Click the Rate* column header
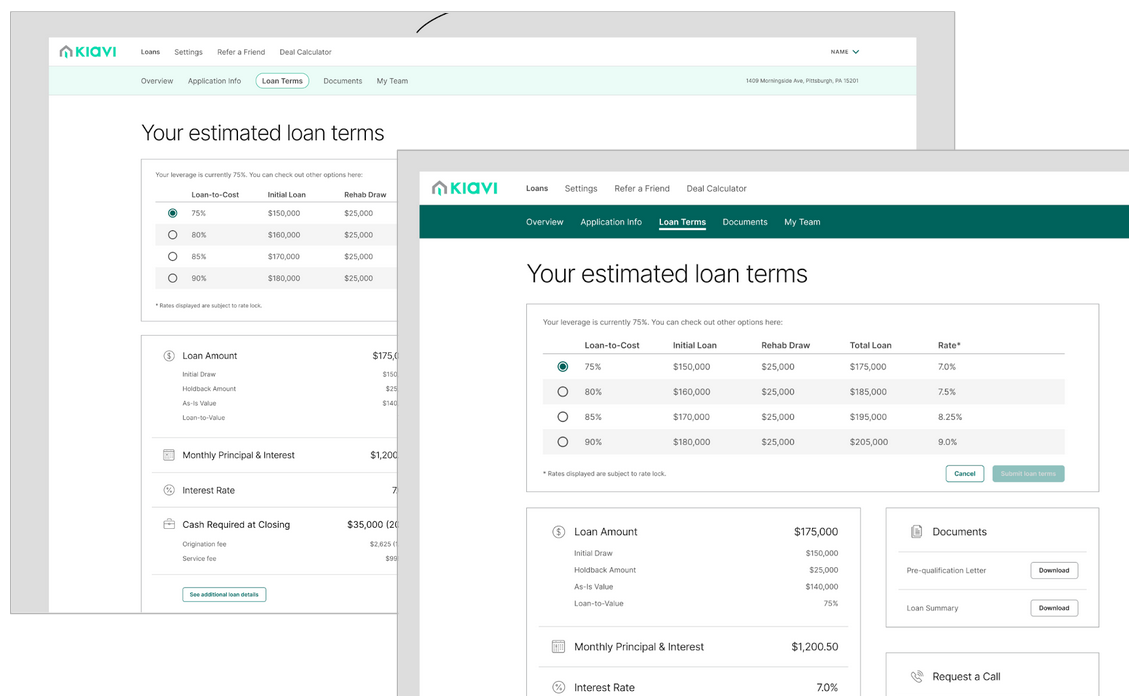 pos(948,345)
